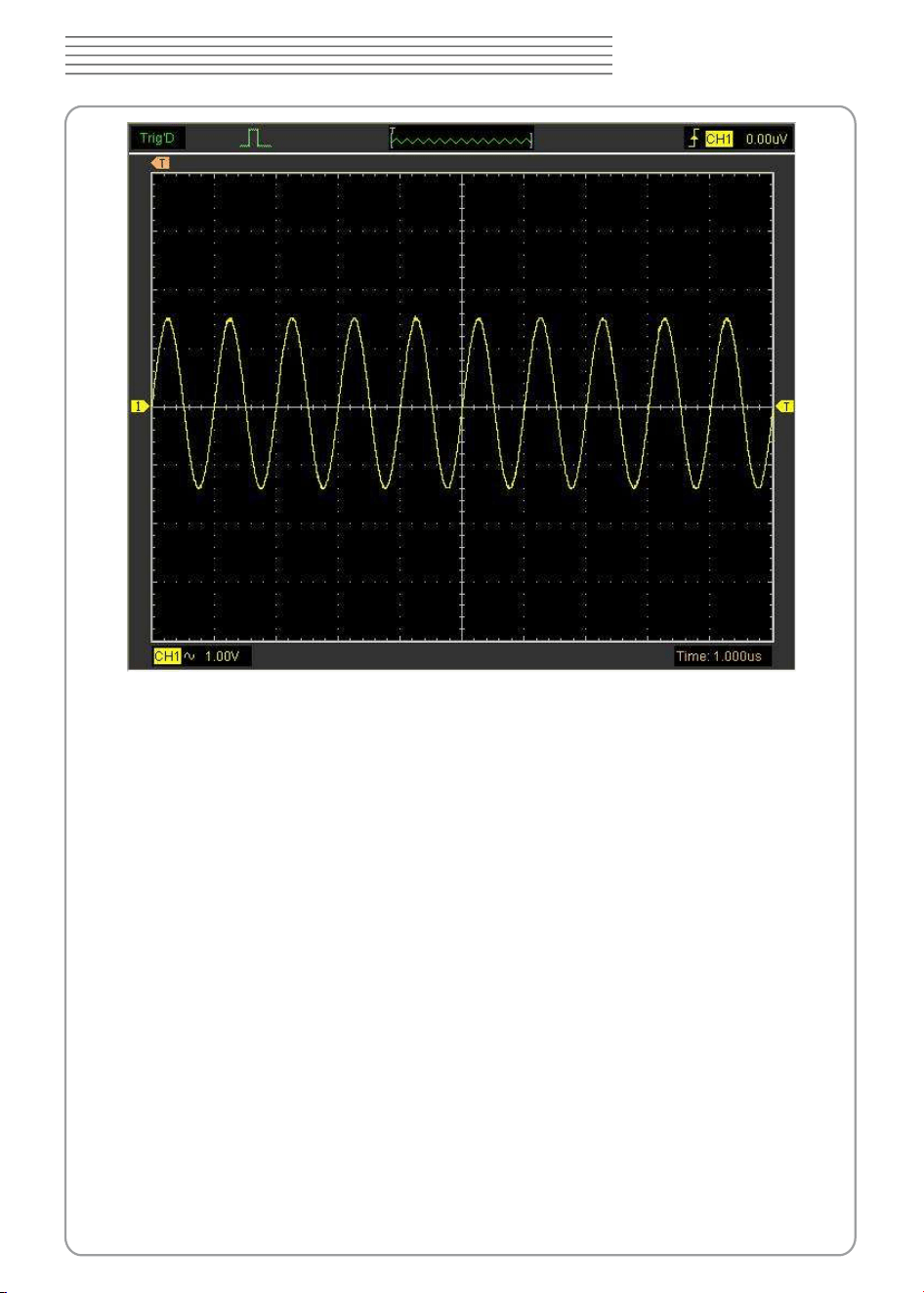Image resolution: width=924 pixels, height=1293 pixels.
Task: Click the waveform memory overview thumbnail
Action: pos(461,138)
